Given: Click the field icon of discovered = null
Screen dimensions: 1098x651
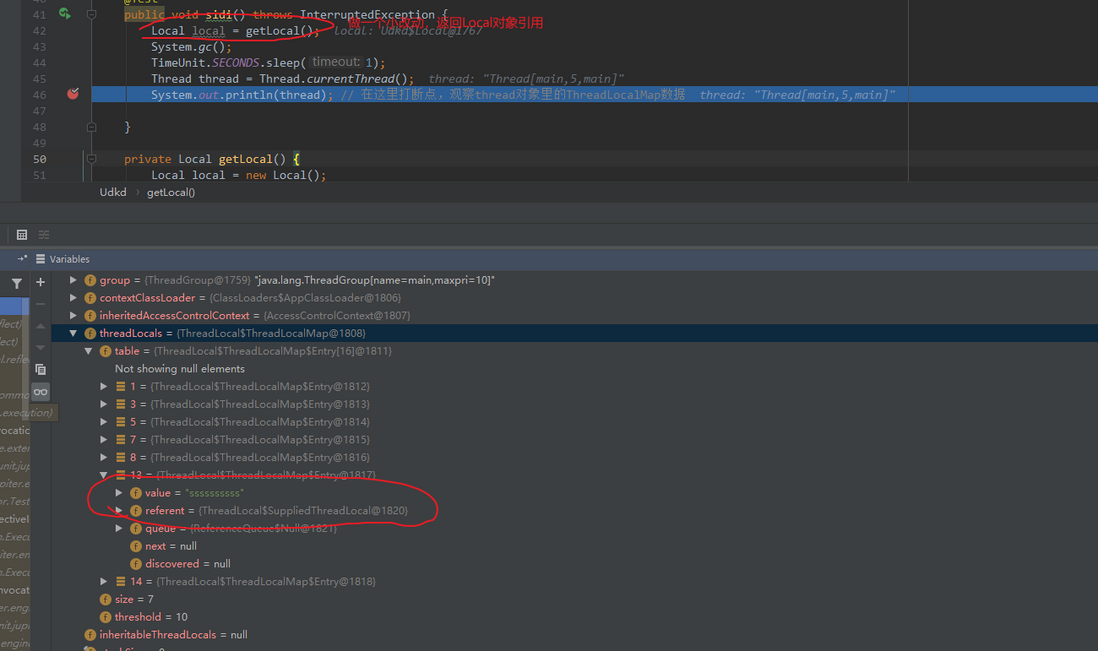Looking at the screenshot, I should pyautogui.click(x=136, y=564).
